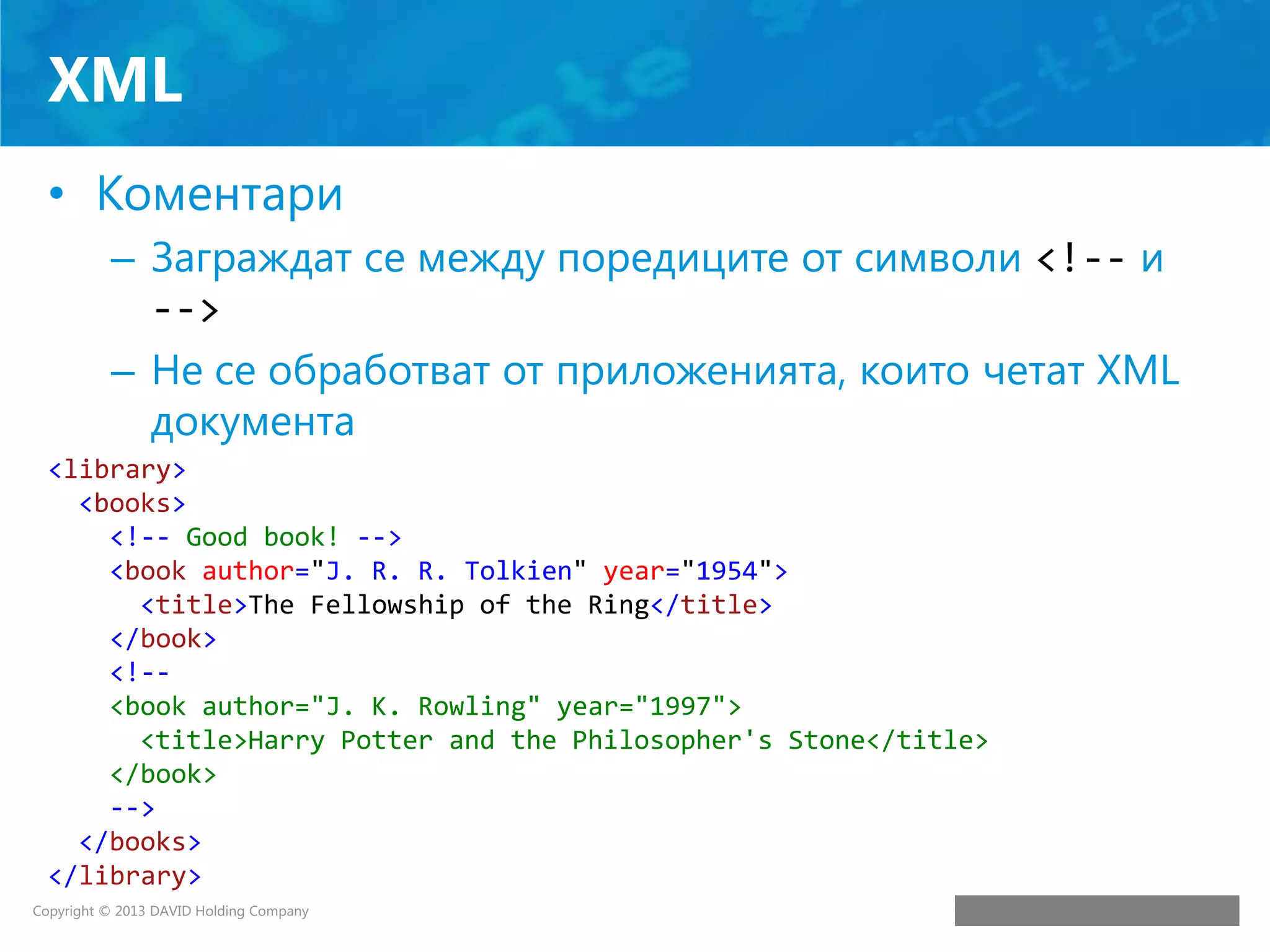Click the green commented </book> tag
Viewport: 1270px width, 952px height.
[x=164, y=775]
